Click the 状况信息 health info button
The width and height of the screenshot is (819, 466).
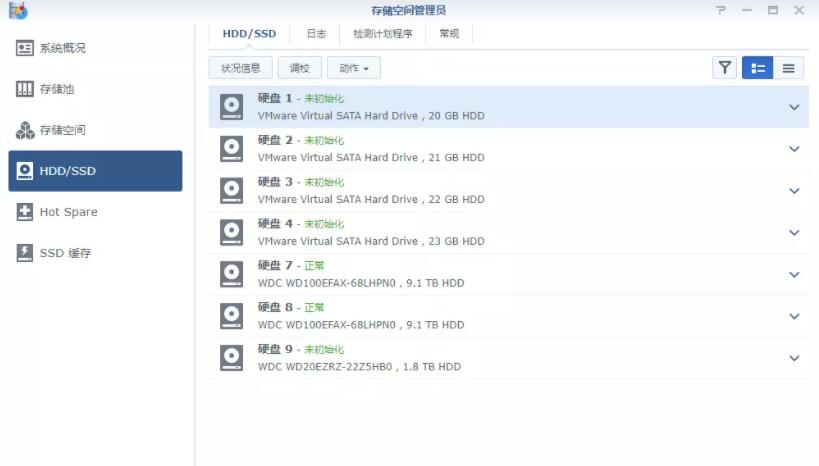[240, 68]
